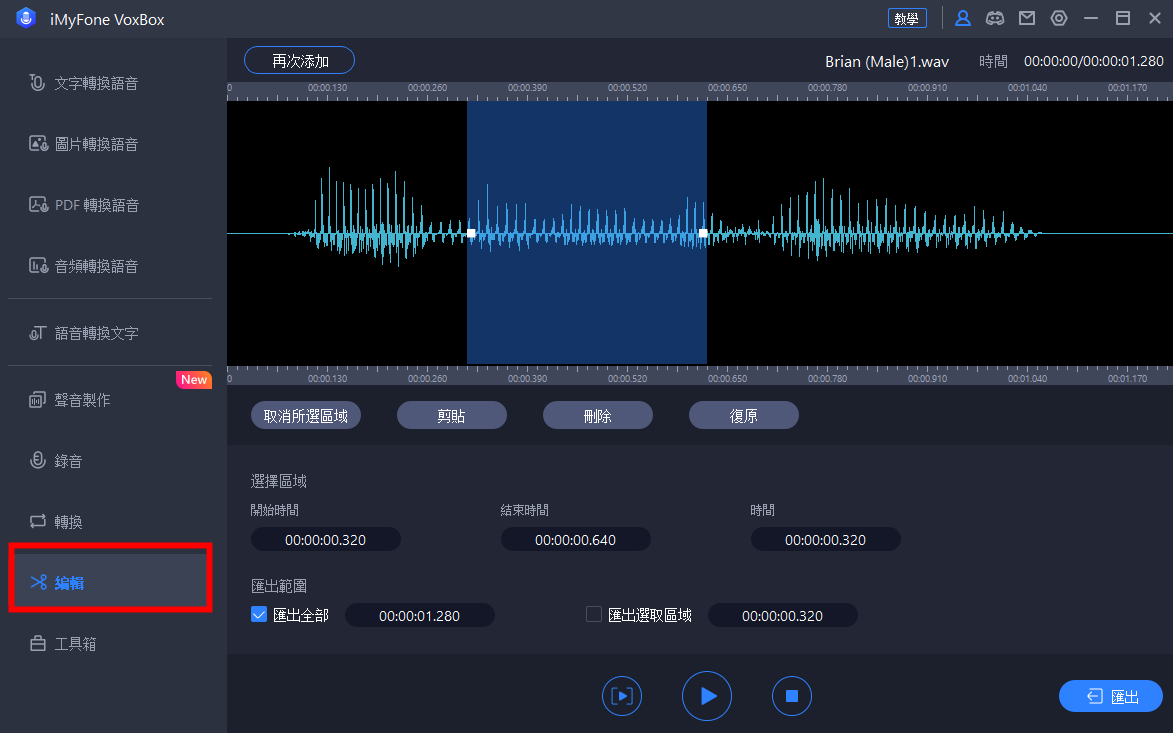Go to 聲音製作 in the sidebar
Screen dimensions: 1173x733
[x=82, y=400]
